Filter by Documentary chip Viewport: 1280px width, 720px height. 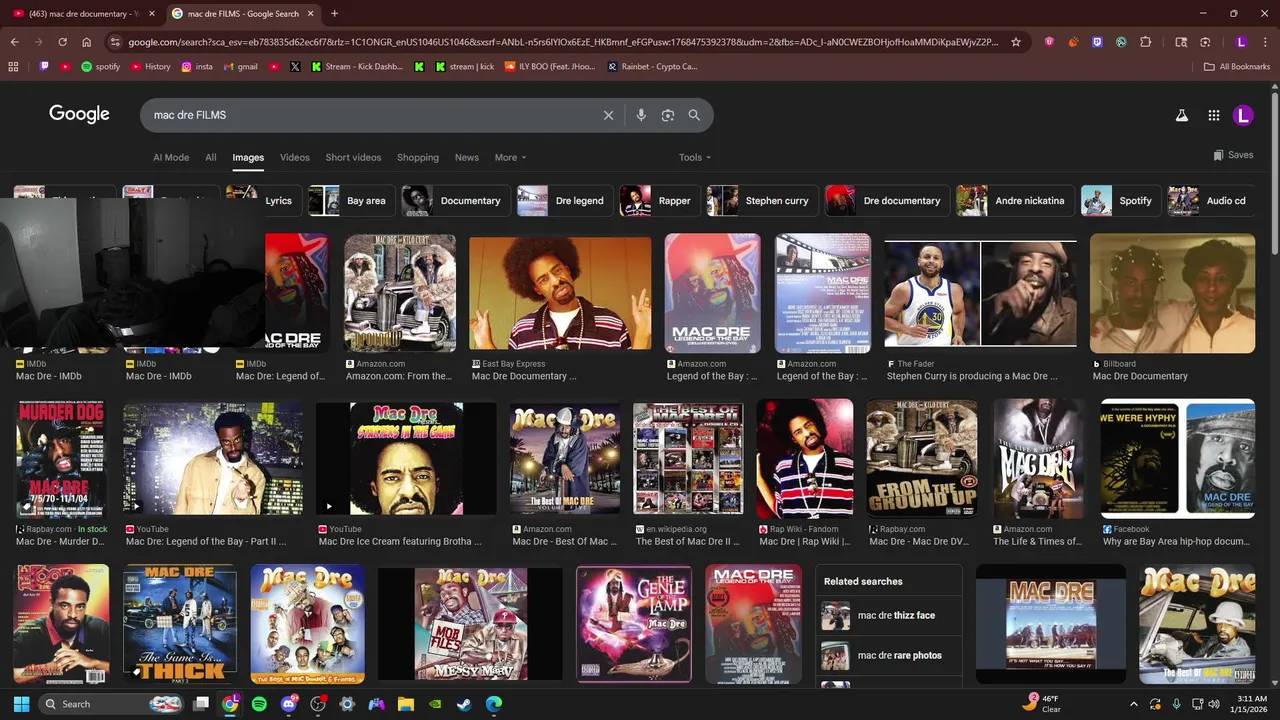(x=454, y=200)
